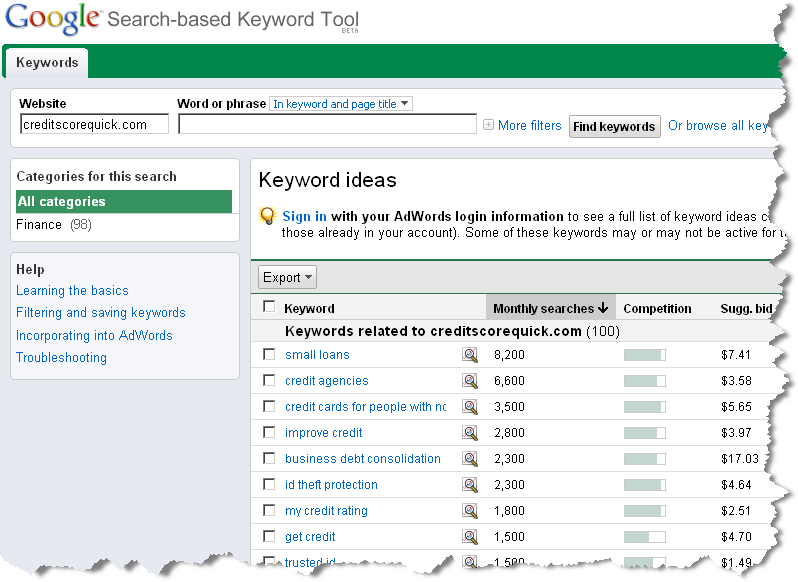Click the lightbulb tip icon near Sign in
The width and height of the screenshot is (798, 582).
pyautogui.click(x=267, y=216)
